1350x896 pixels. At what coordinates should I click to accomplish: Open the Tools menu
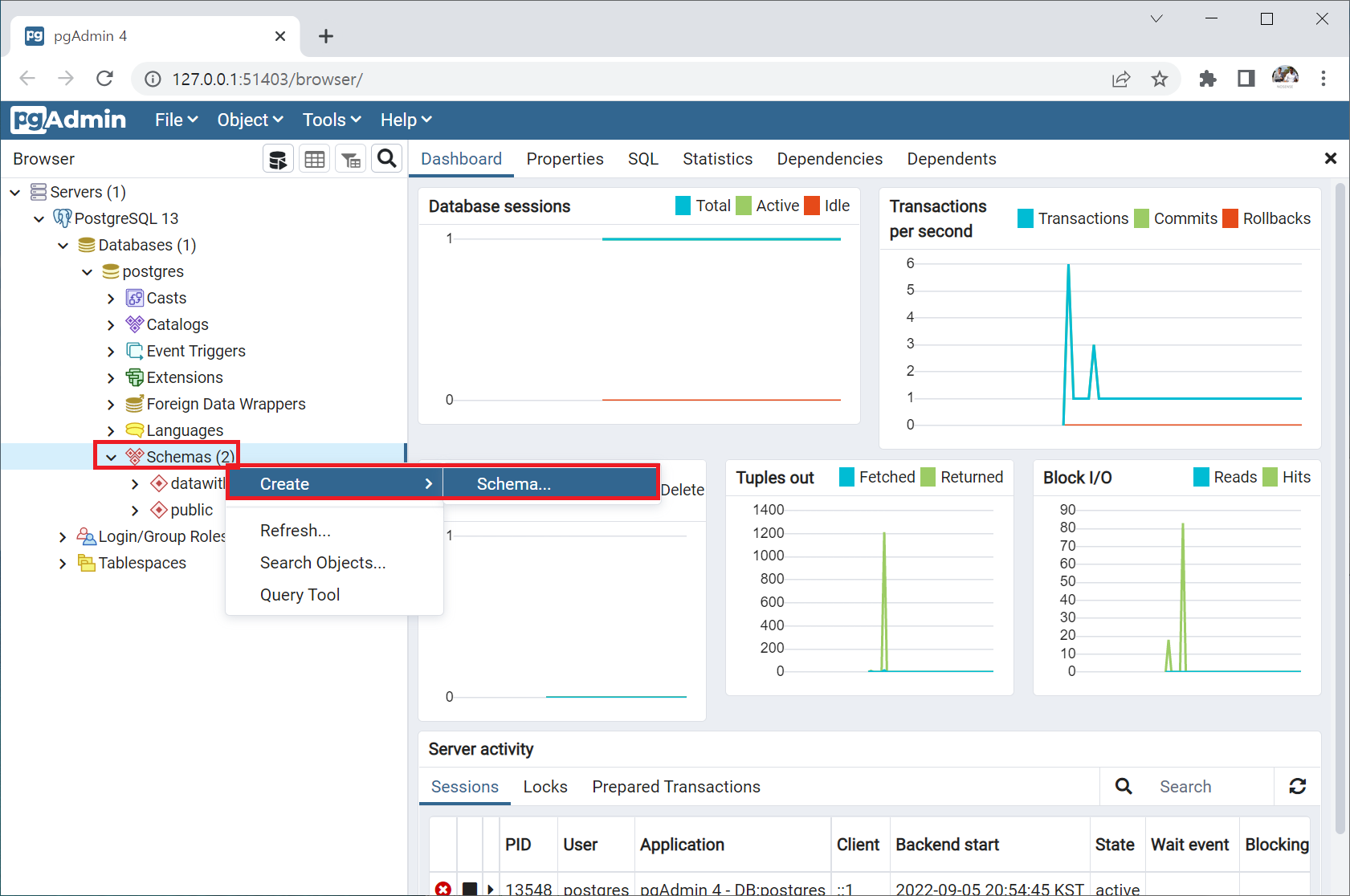(332, 120)
